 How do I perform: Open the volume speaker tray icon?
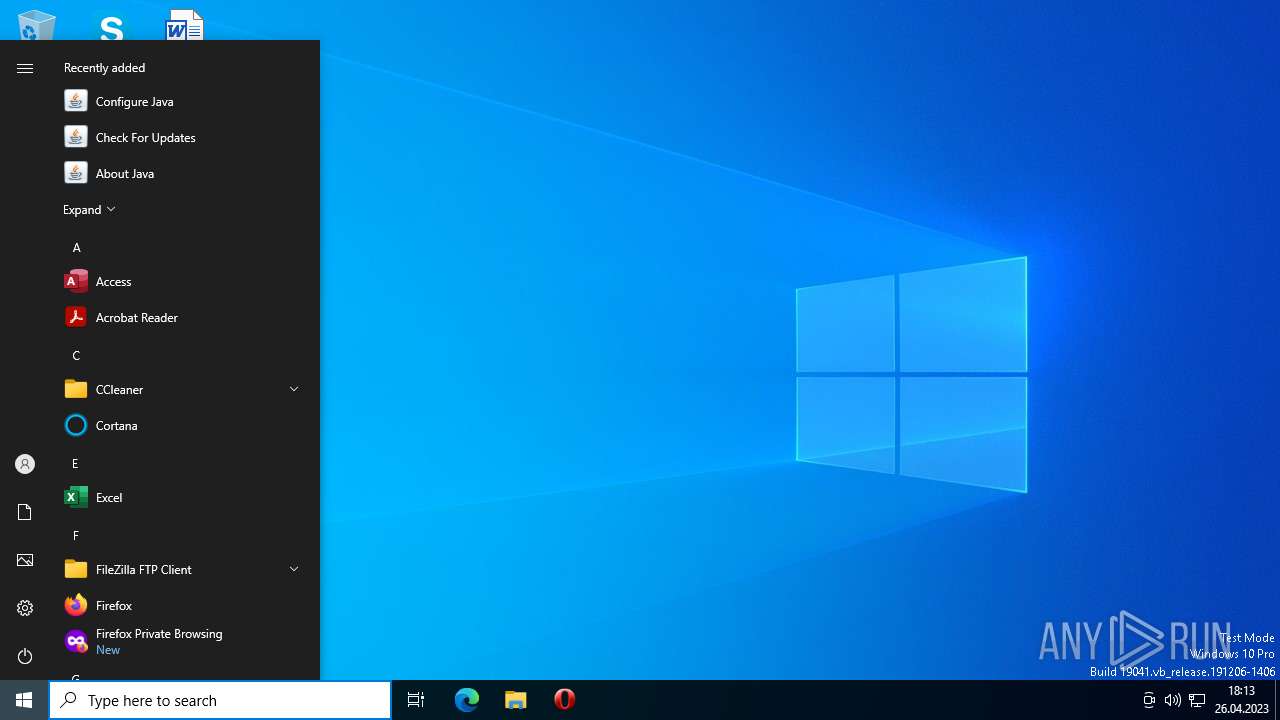click(x=1173, y=700)
